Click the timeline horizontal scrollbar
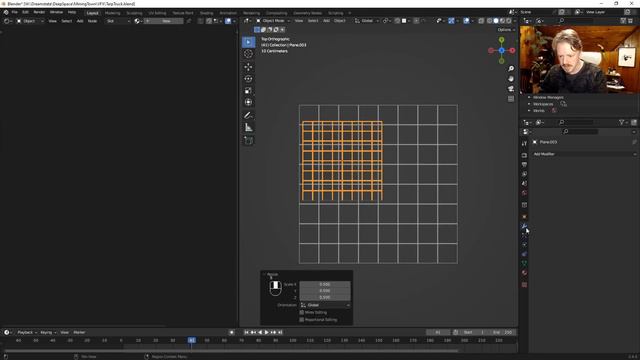 click(x=231, y=350)
